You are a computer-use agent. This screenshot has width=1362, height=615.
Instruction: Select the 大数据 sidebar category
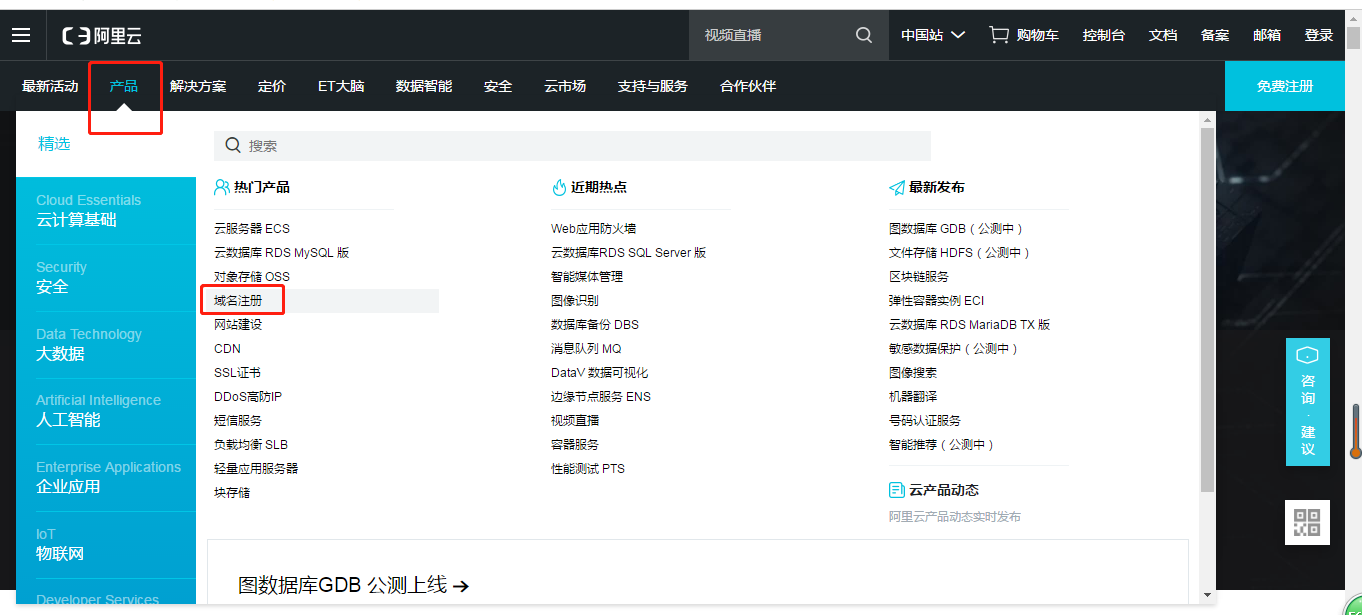(x=106, y=345)
